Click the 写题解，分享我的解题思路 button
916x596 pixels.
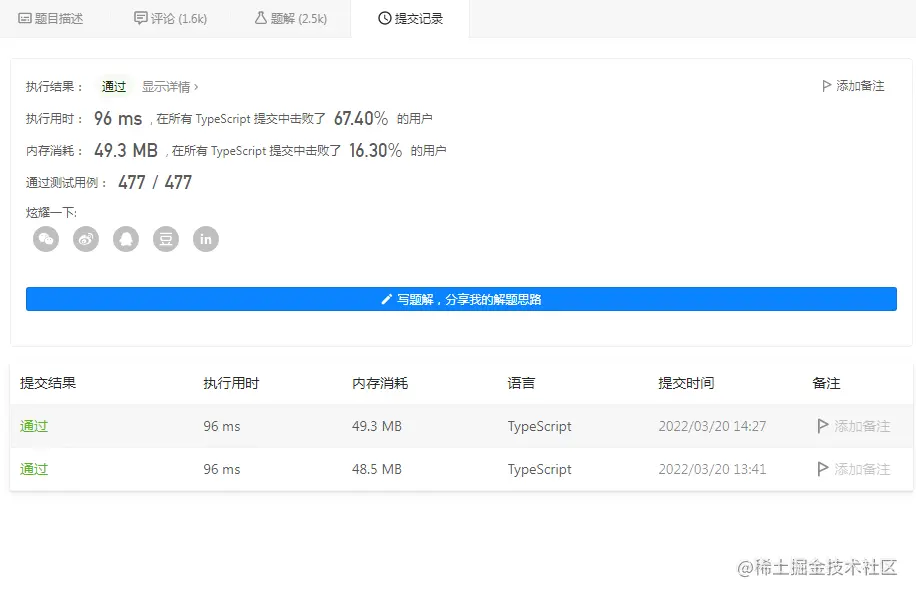(x=462, y=299)
